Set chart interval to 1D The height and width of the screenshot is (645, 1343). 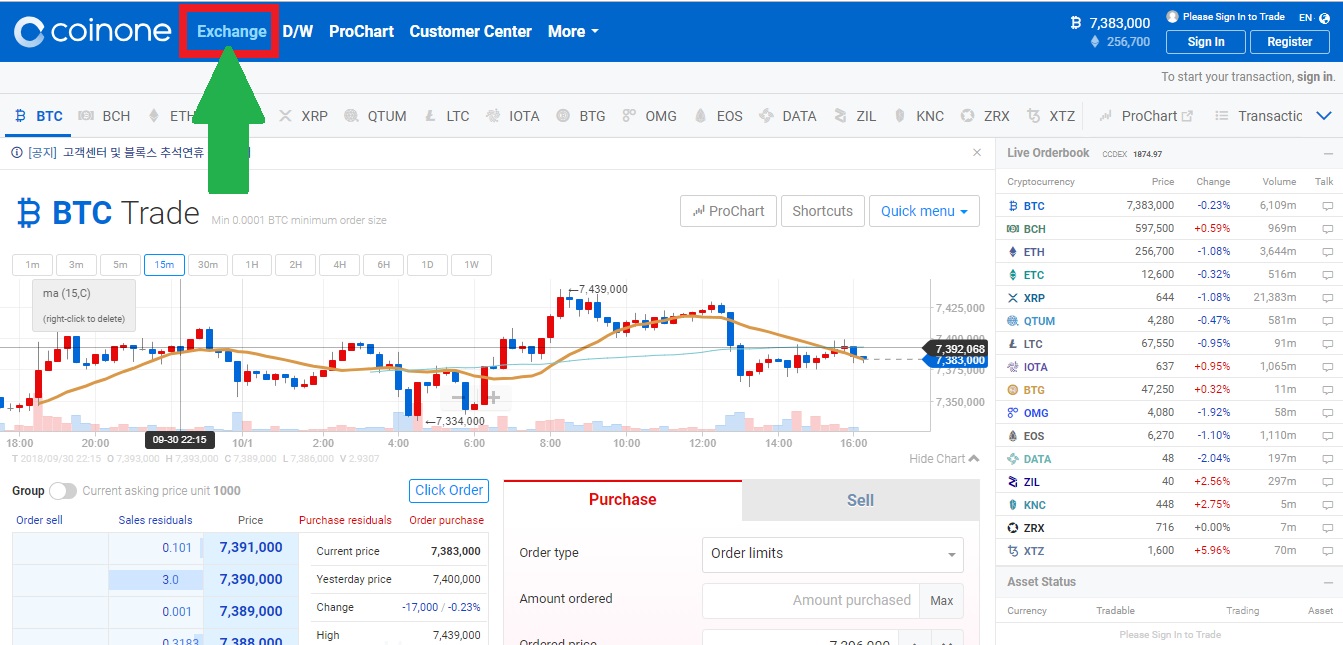[x=427, y=265]
